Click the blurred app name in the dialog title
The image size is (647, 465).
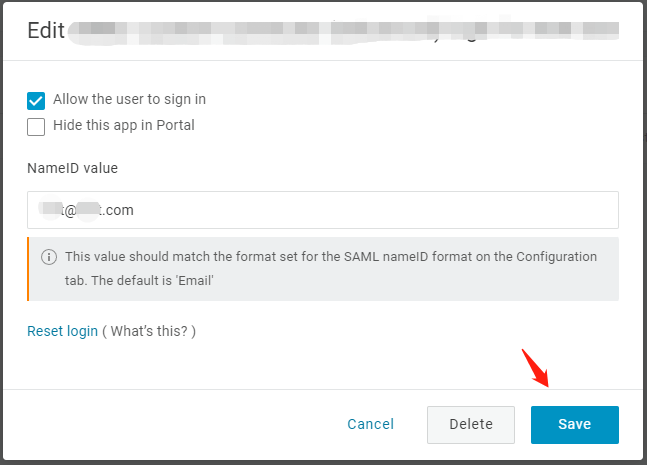coord(343,32)
